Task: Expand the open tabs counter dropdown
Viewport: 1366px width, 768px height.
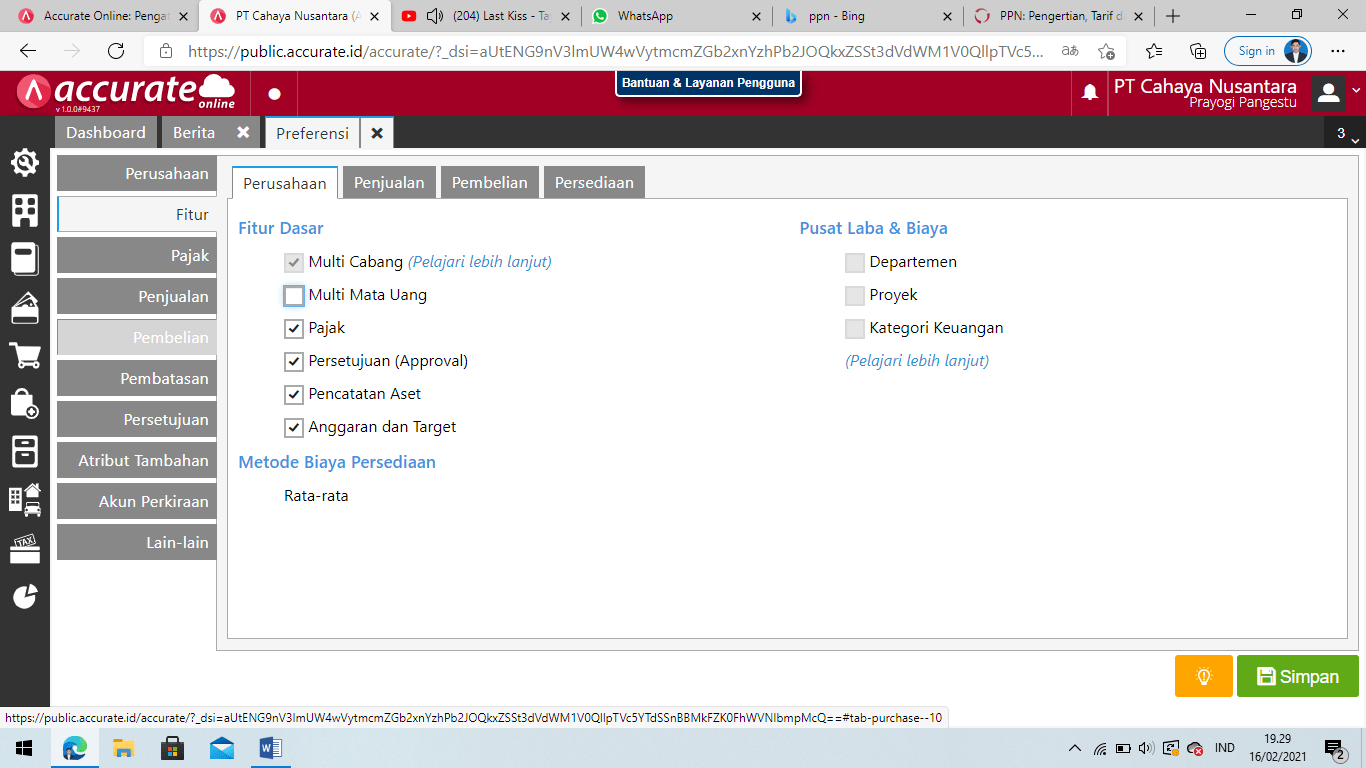Action: point(1346,133)
